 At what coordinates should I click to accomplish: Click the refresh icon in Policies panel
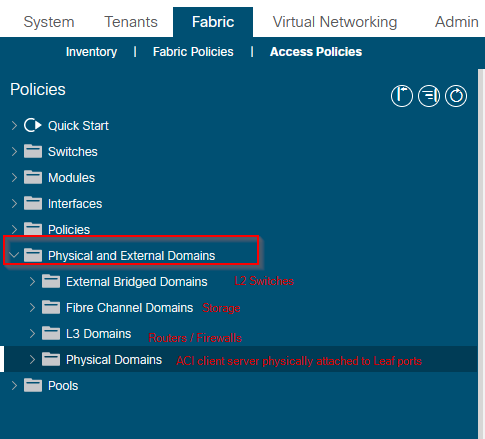456,96
